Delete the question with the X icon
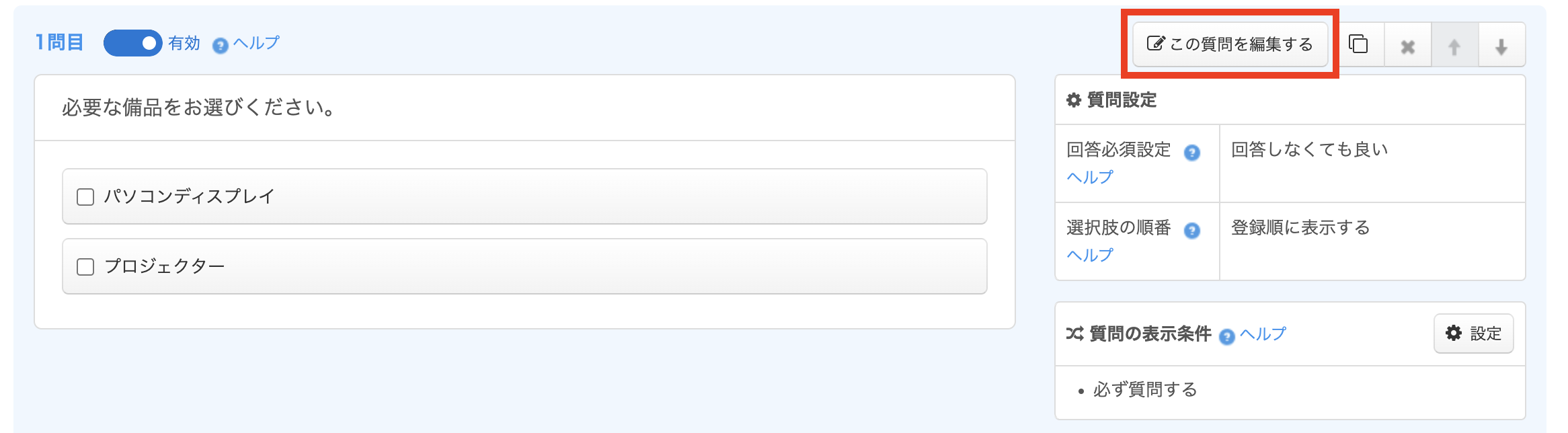This screenshot has width=1568, height=433. click(1407, 46)
